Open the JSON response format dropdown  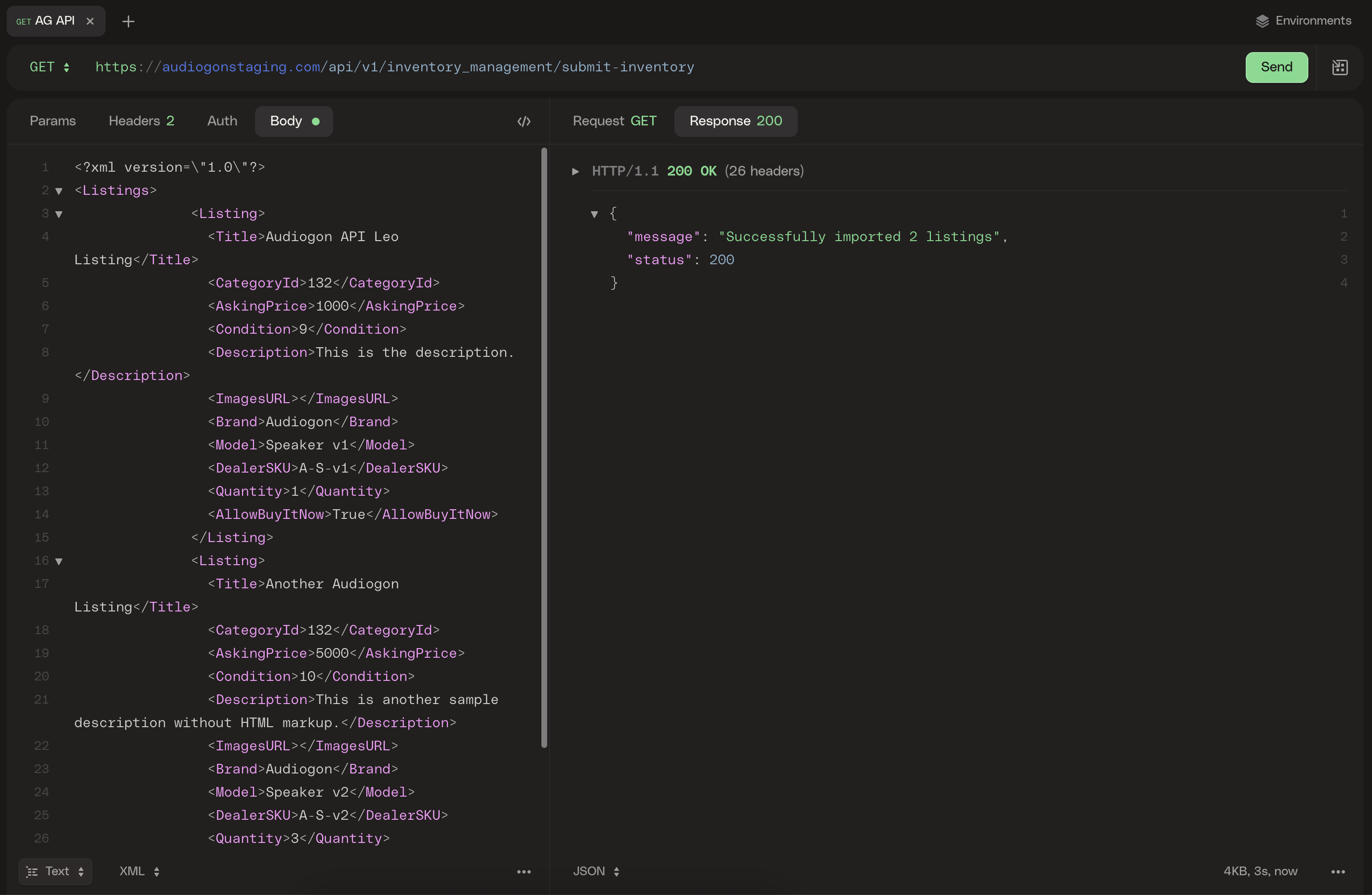596,871
